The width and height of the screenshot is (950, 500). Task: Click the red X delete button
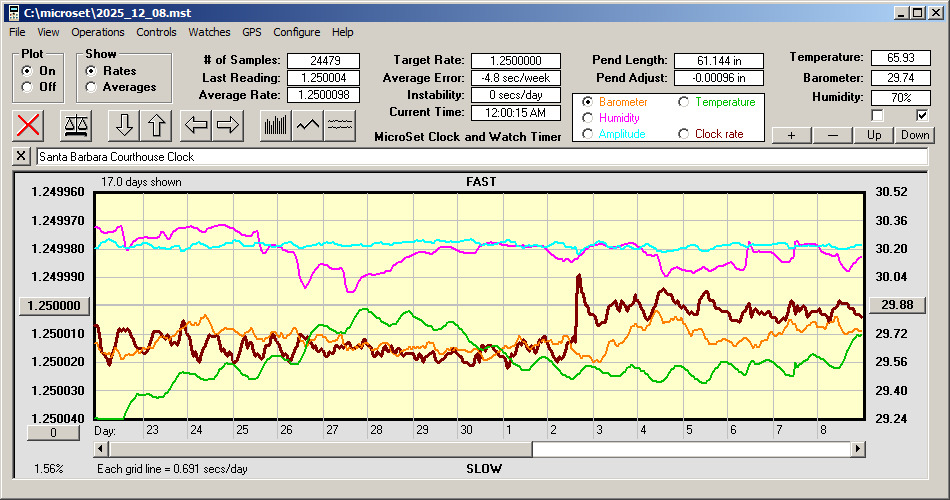pyautogui.click(x=30, y=125)
